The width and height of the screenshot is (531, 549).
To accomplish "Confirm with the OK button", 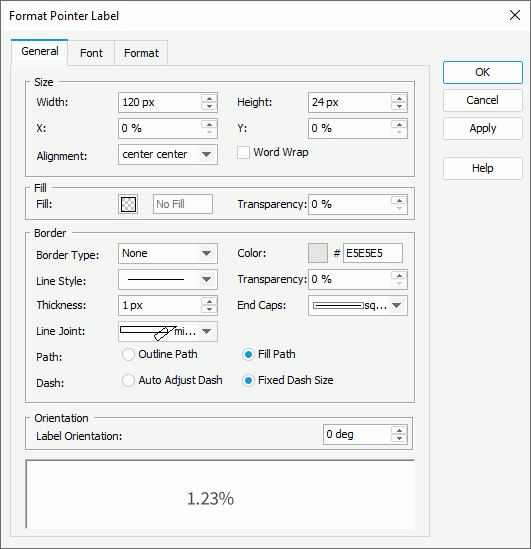I will point(483,72).
